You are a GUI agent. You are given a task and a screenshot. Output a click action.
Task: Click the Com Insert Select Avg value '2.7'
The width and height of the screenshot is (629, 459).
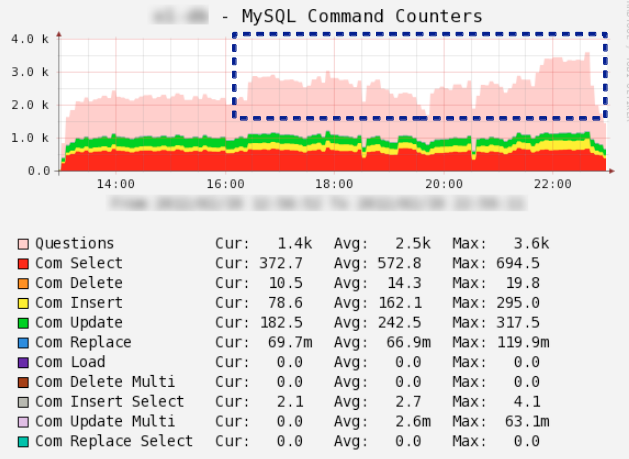408,402
